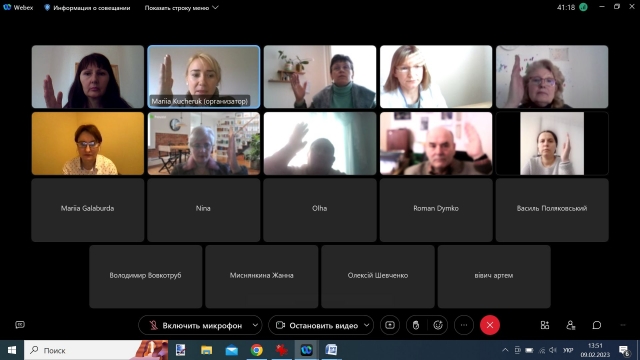Open the participants panel icon

click(x=571, y=325)
